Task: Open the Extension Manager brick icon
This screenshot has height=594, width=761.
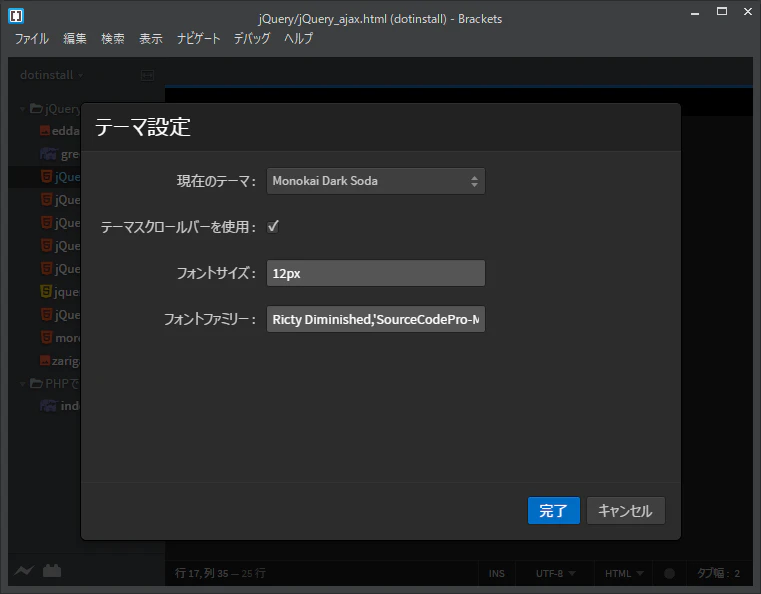Action: click(x=52, y=571)
